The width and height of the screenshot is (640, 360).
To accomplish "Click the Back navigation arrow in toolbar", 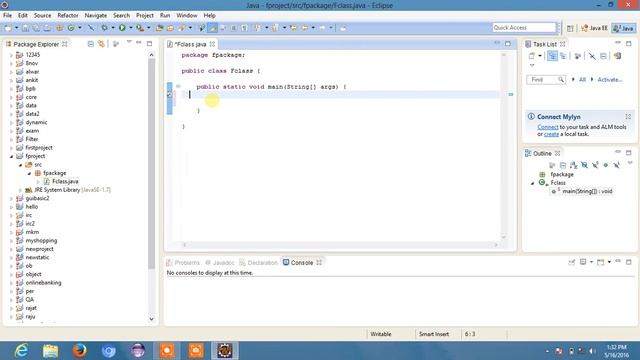I will coord(304,28).
